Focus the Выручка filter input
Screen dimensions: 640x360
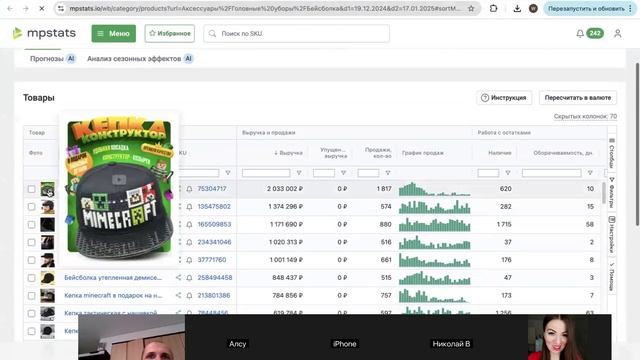(266, 173)
